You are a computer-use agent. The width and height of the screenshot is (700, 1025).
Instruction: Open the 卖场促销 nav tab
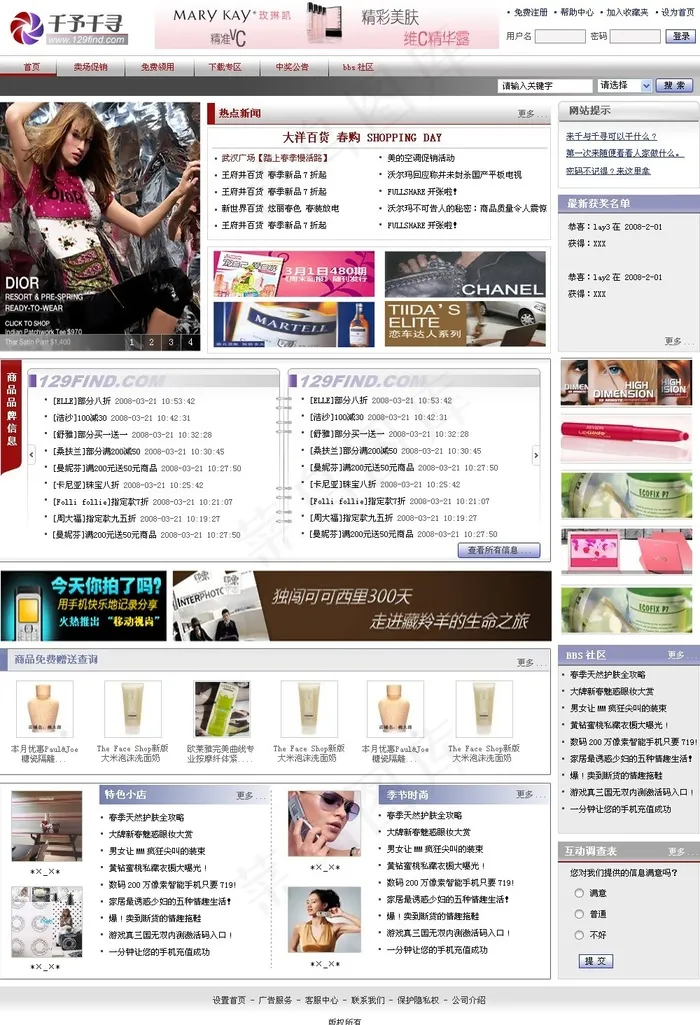pos(90,67)
